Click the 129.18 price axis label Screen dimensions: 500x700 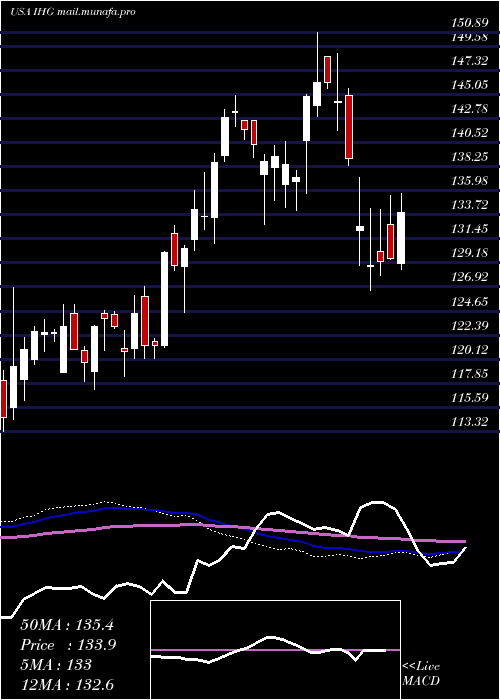click(x=471, y=253)
